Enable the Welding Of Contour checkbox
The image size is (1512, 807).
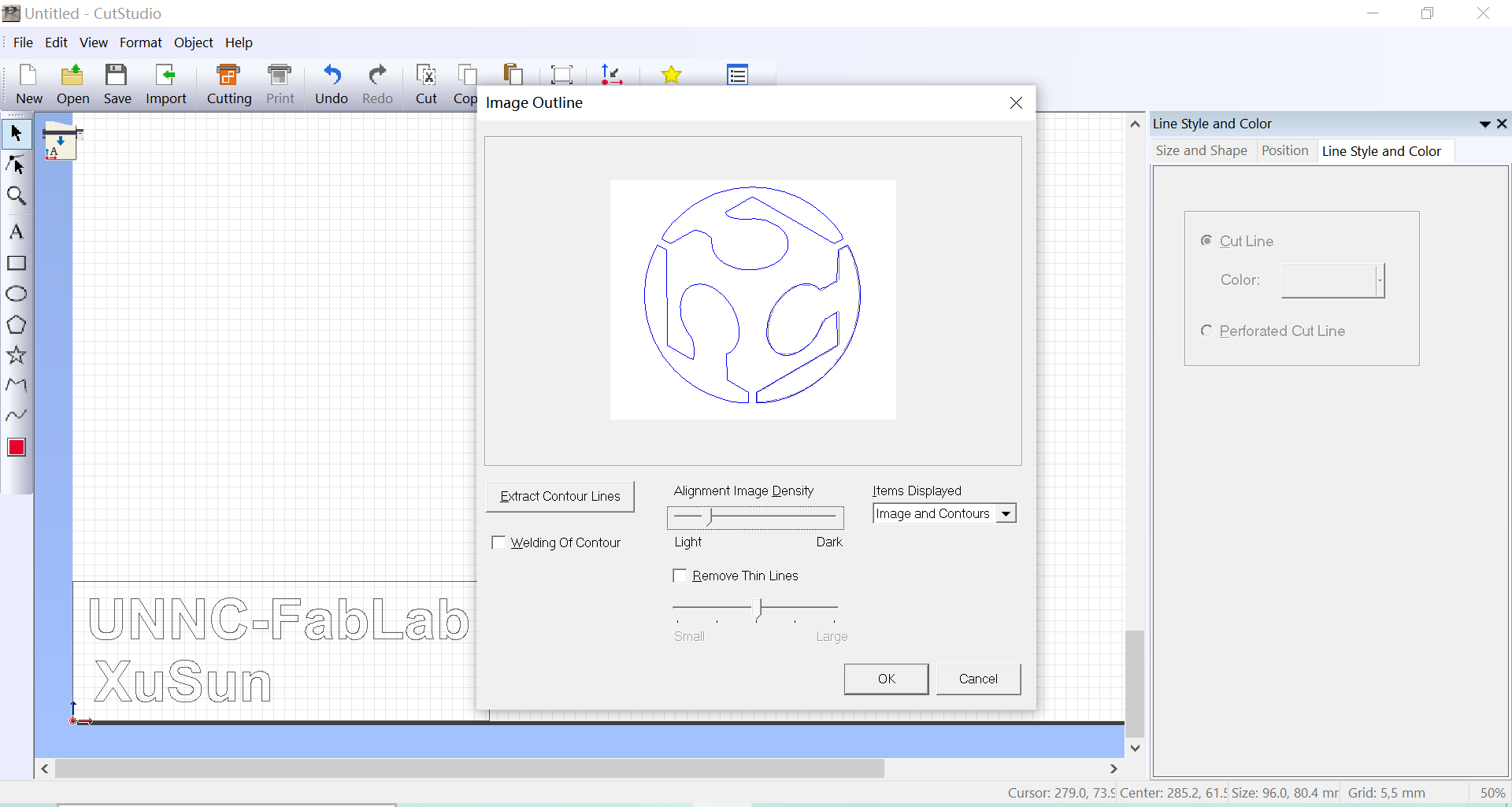tap(498, 542)
